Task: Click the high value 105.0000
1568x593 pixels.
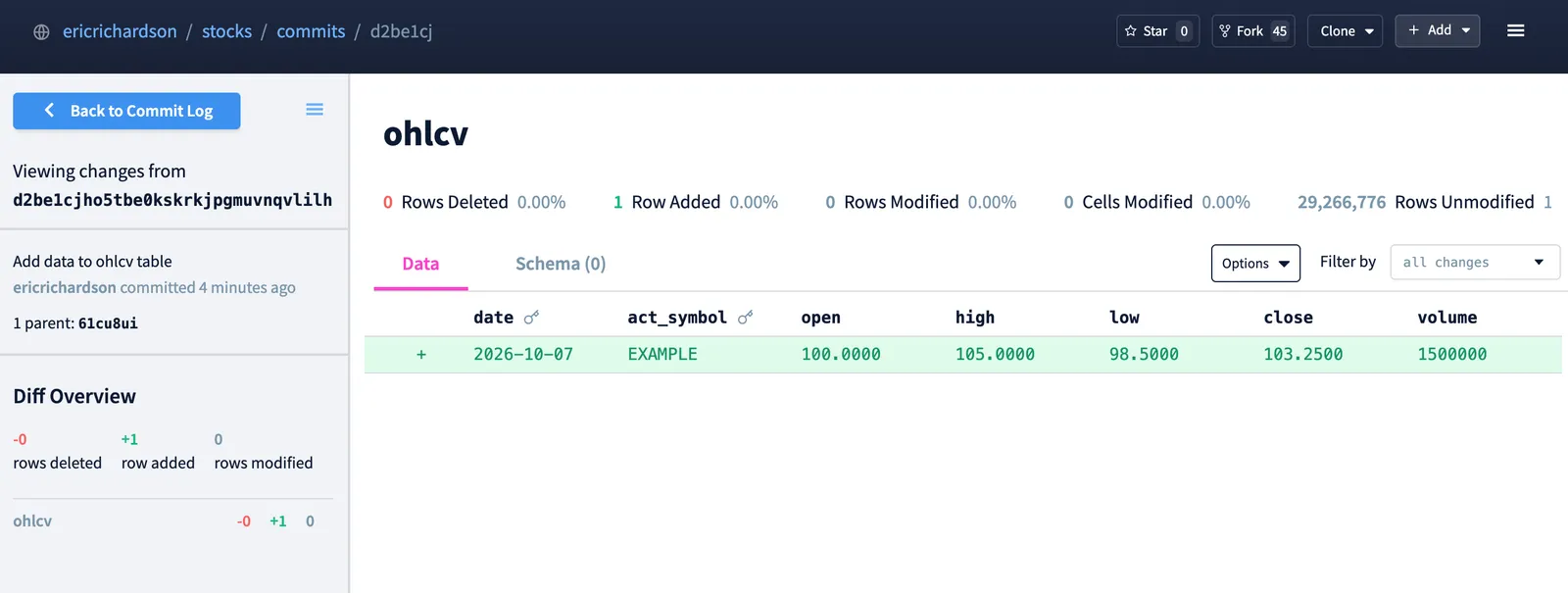Action: click(995, 355)
